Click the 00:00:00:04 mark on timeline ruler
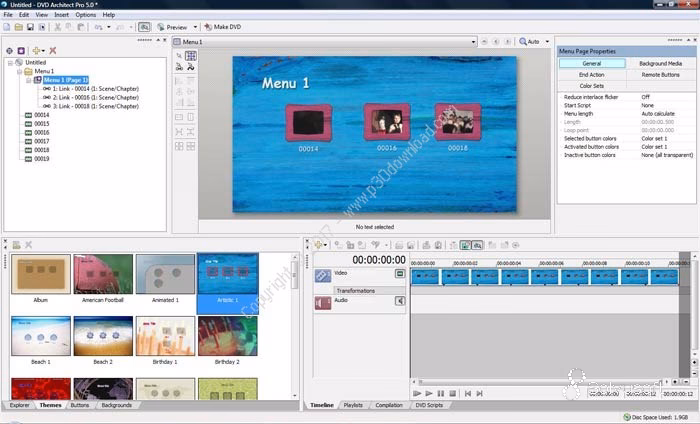 [x=509, y=264]
